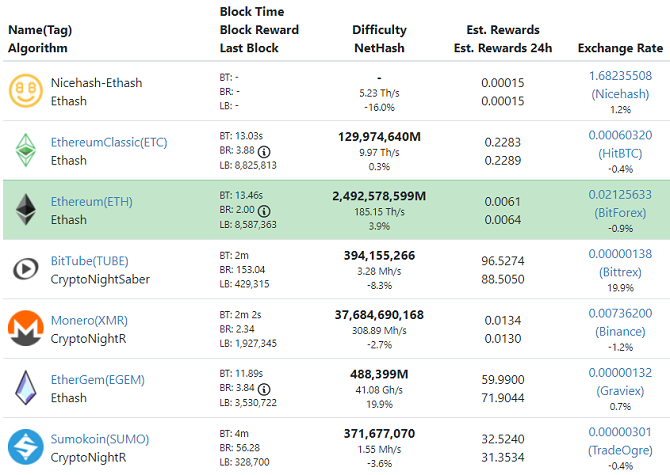Select the 0.2283 estimated reward value
This screenshot has width=670, height=475.
(x=503, y=142)
